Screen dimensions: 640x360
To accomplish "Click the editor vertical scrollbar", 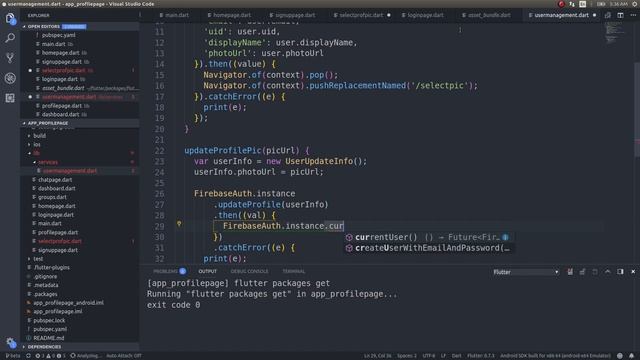I will [637, 109].
